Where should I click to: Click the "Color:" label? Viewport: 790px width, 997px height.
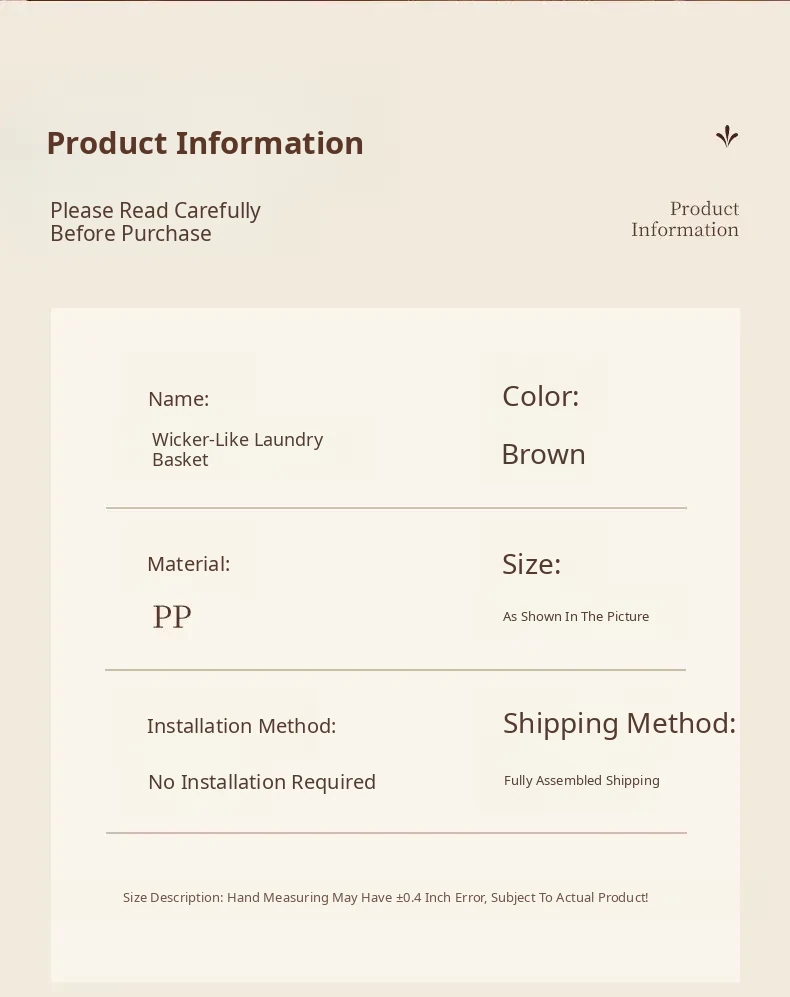(x=540, y=396)
